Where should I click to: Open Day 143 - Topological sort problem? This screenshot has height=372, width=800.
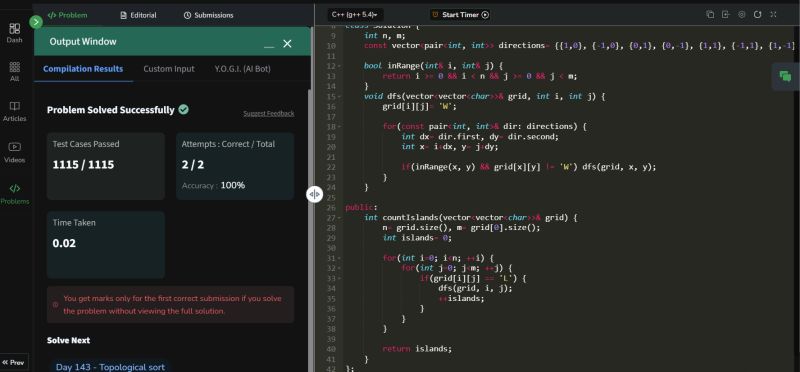[x=110, y=367]
